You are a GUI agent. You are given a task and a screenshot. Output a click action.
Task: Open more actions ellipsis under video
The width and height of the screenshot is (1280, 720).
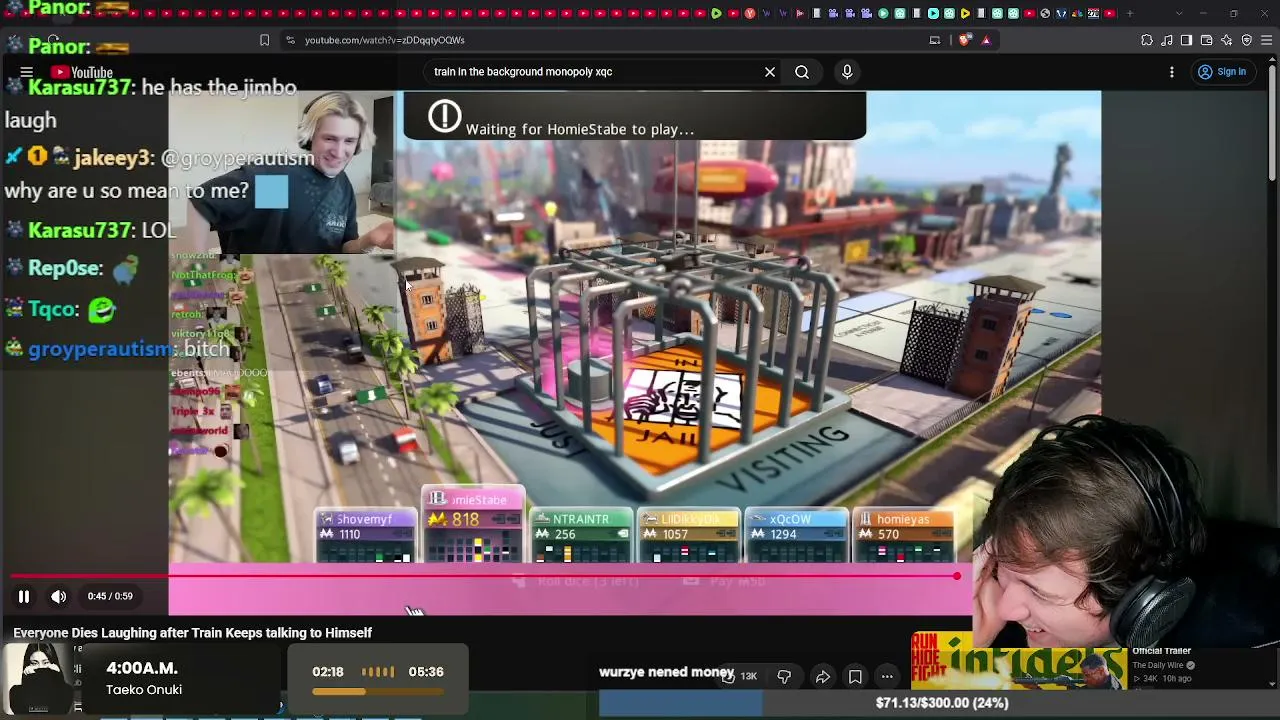pos(887,677)
